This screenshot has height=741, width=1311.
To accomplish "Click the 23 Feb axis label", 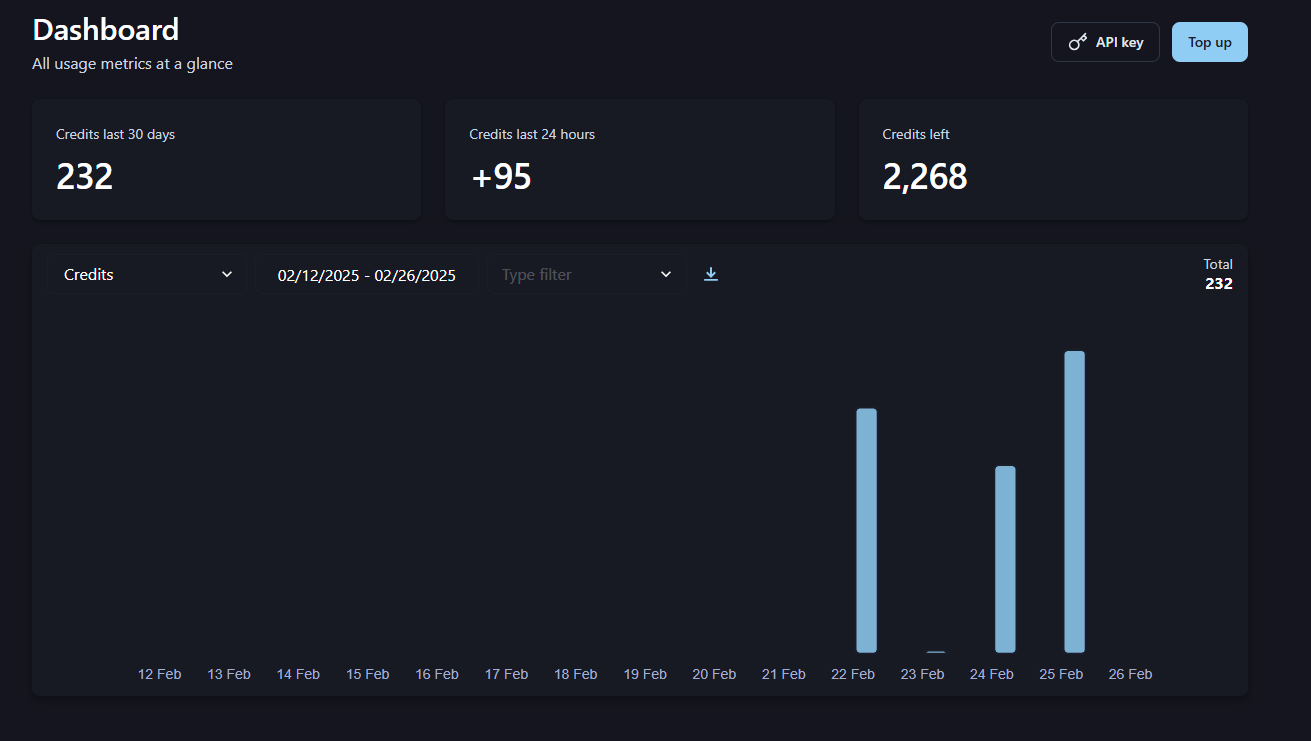I will coord(922,674).
